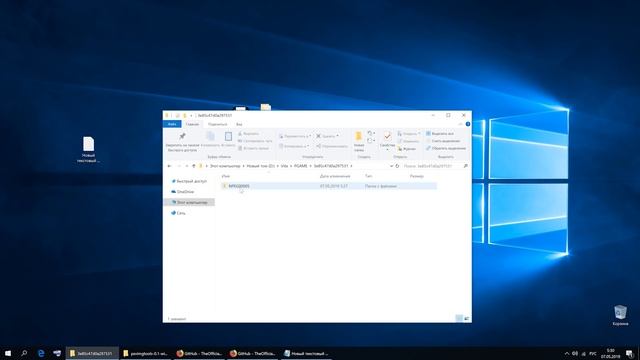Open the History (Журнал) item

click(x=407, y=149)
